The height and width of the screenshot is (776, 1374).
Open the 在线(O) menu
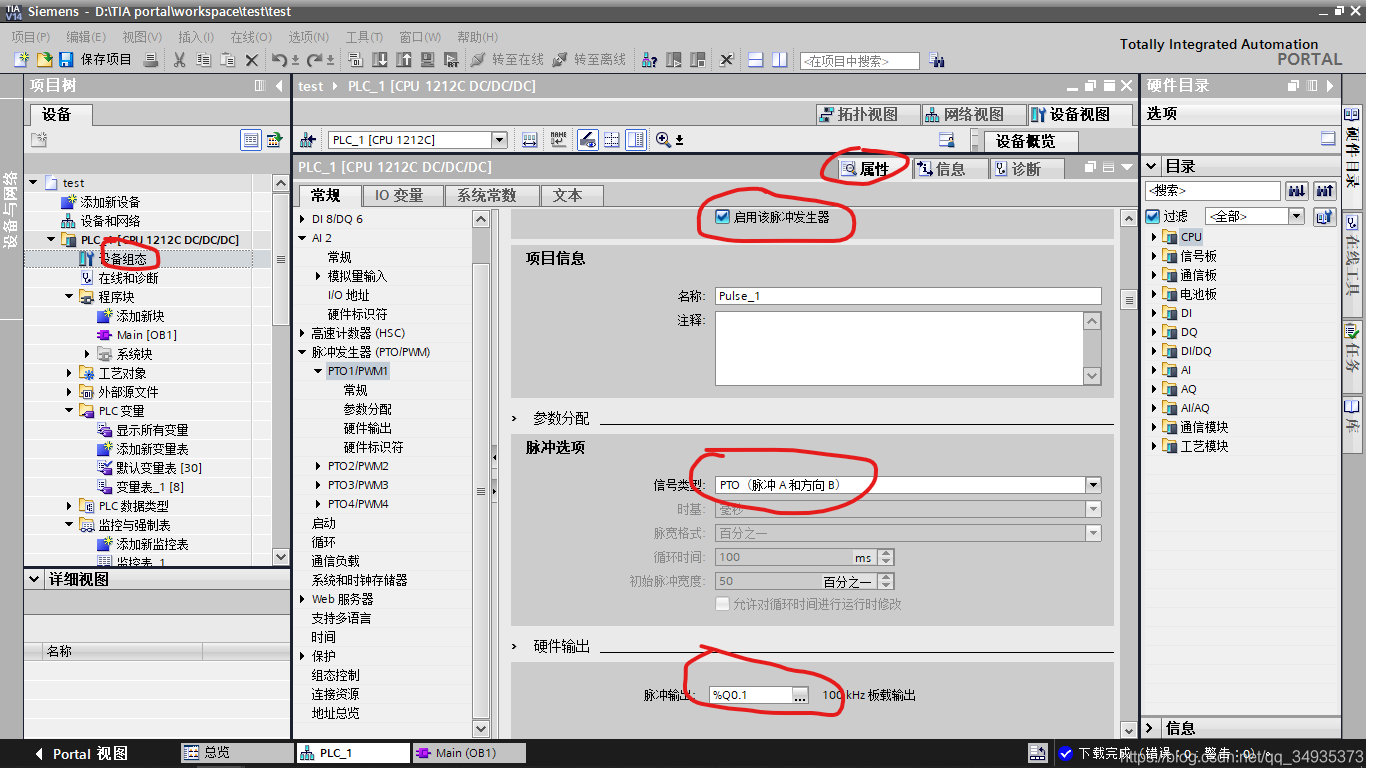[251, 37]
